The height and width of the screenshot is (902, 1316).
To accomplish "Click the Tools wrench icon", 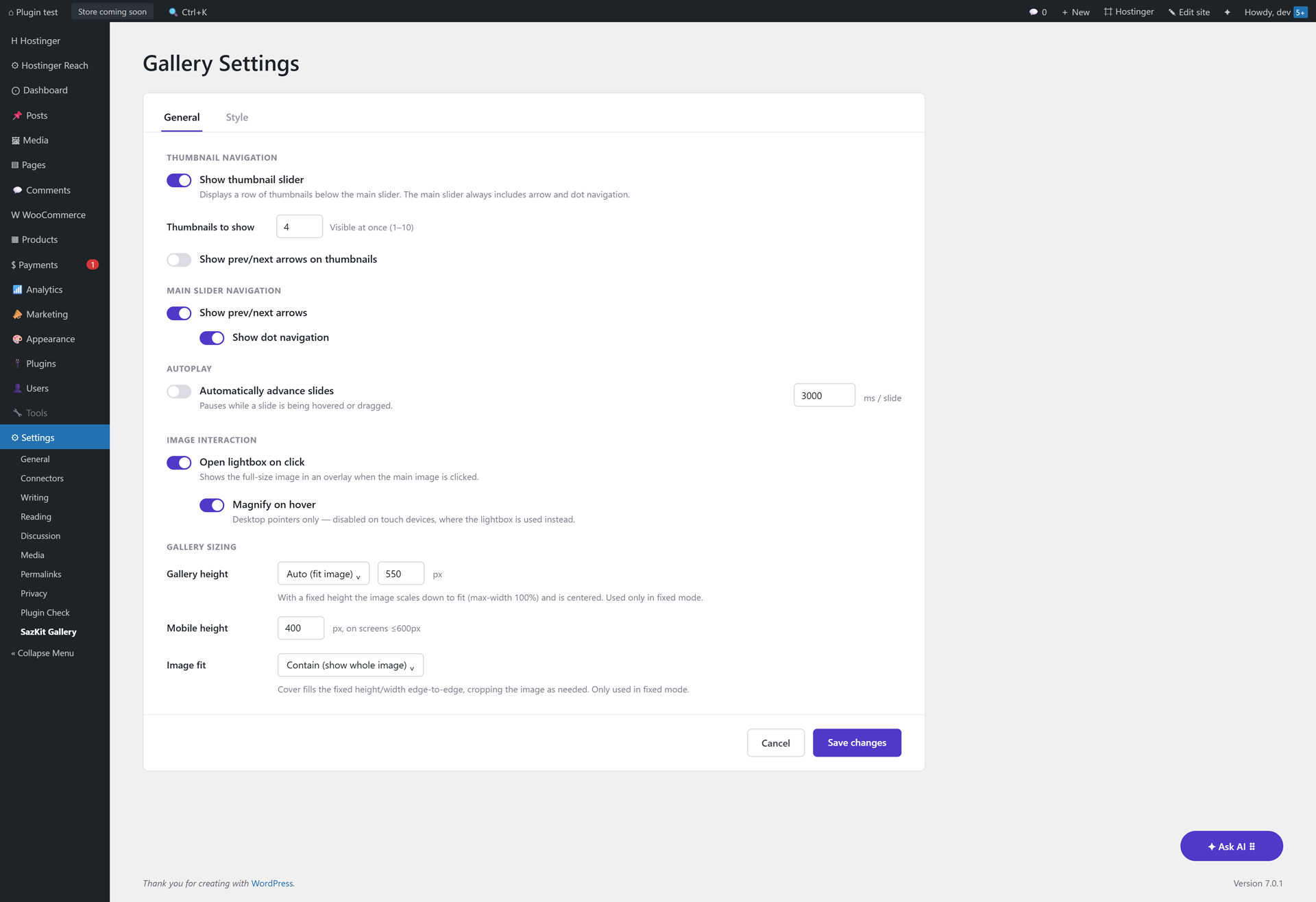I will [17, 413].
